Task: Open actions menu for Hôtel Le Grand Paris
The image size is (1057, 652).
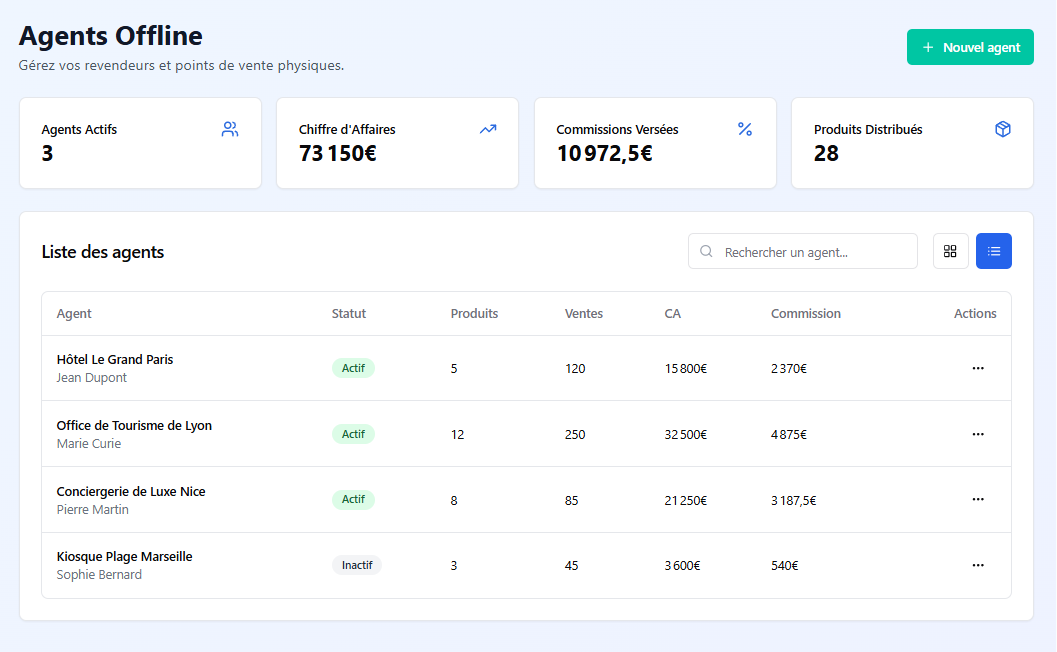Action: pyautogui.click(x=978, y=368)
